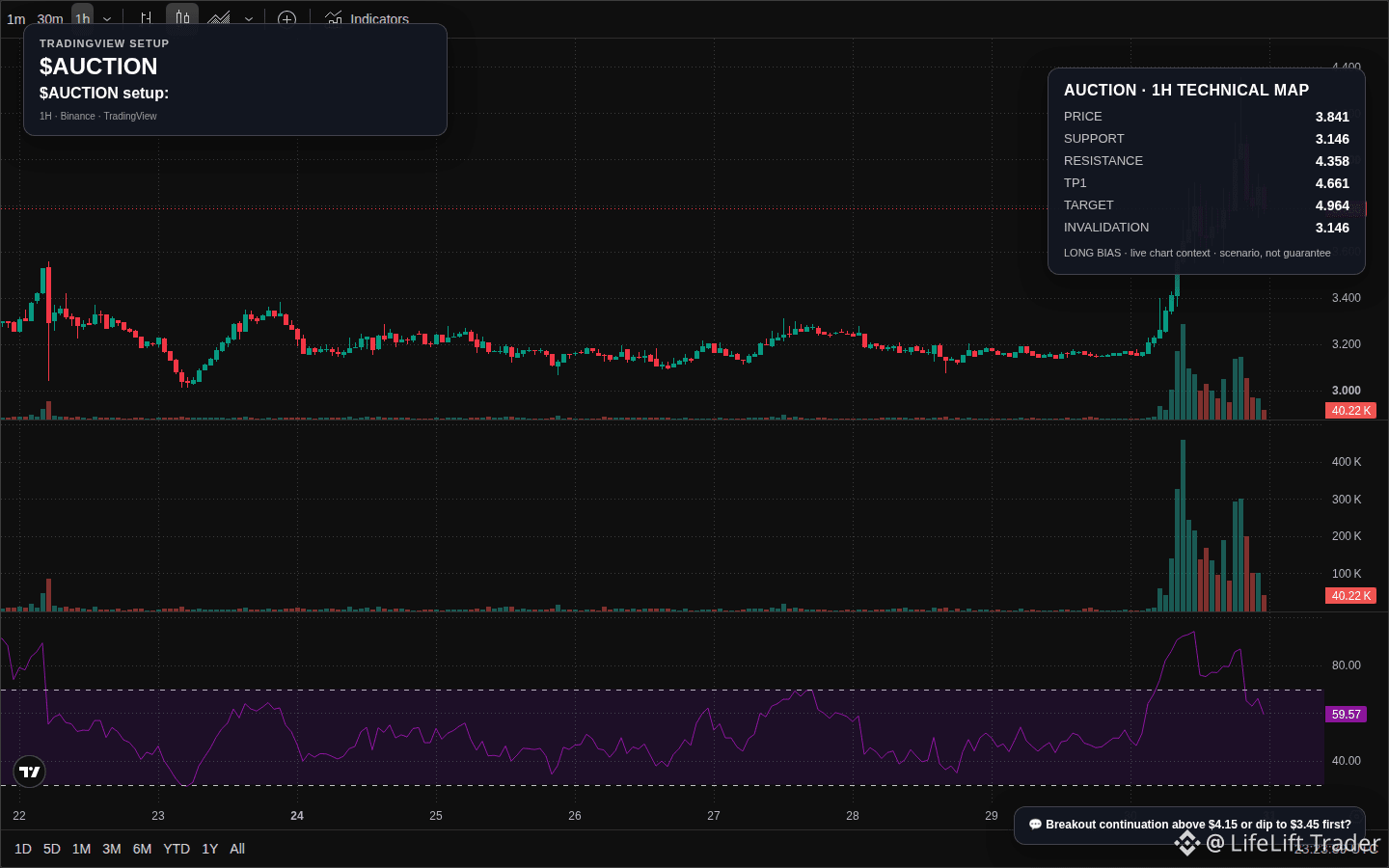The height and width of the screenshot is (868, 1389).
Task: Click the RESISTANCE value 4.358
Action: pyautogui.click(x=1332, y=161)
